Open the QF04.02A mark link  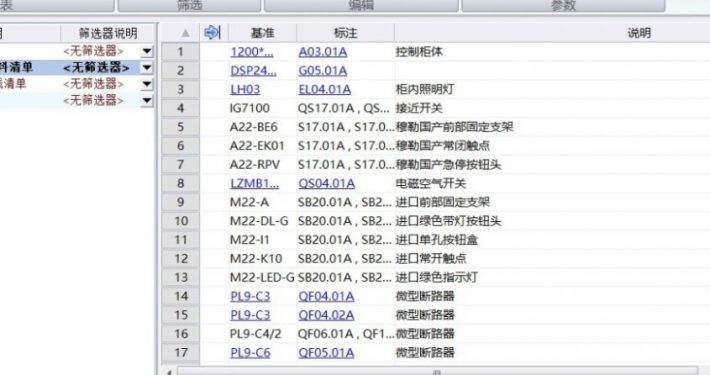pos(326,315)
